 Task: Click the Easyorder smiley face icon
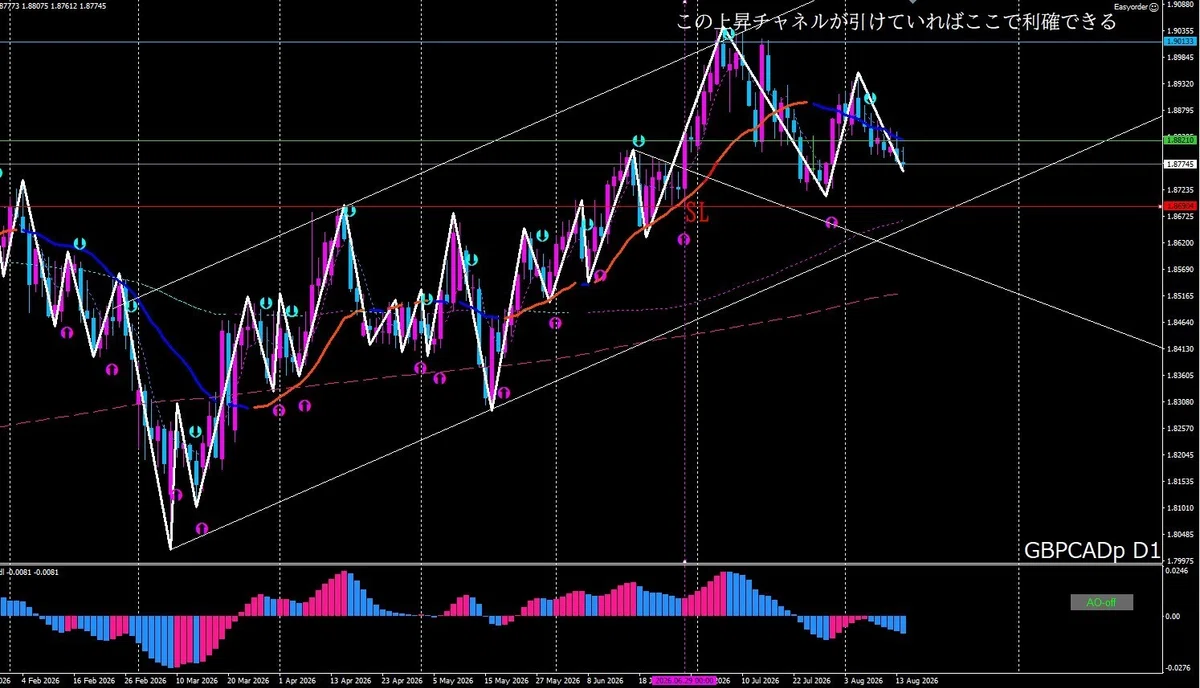click(1153, 7)
